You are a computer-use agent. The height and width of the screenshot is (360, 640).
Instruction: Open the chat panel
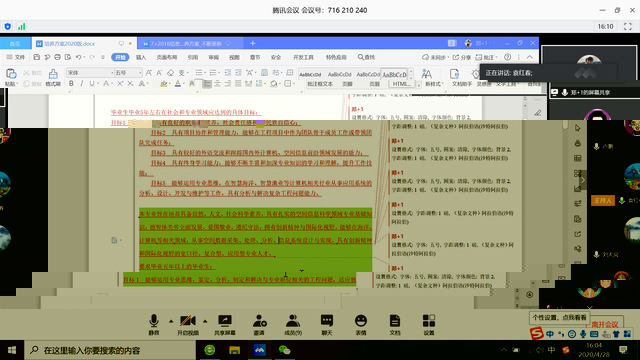point(327,324)
